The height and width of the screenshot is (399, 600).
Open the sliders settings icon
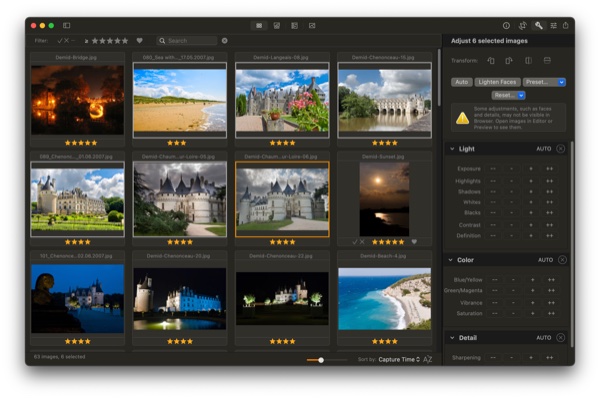pos(553,26)
